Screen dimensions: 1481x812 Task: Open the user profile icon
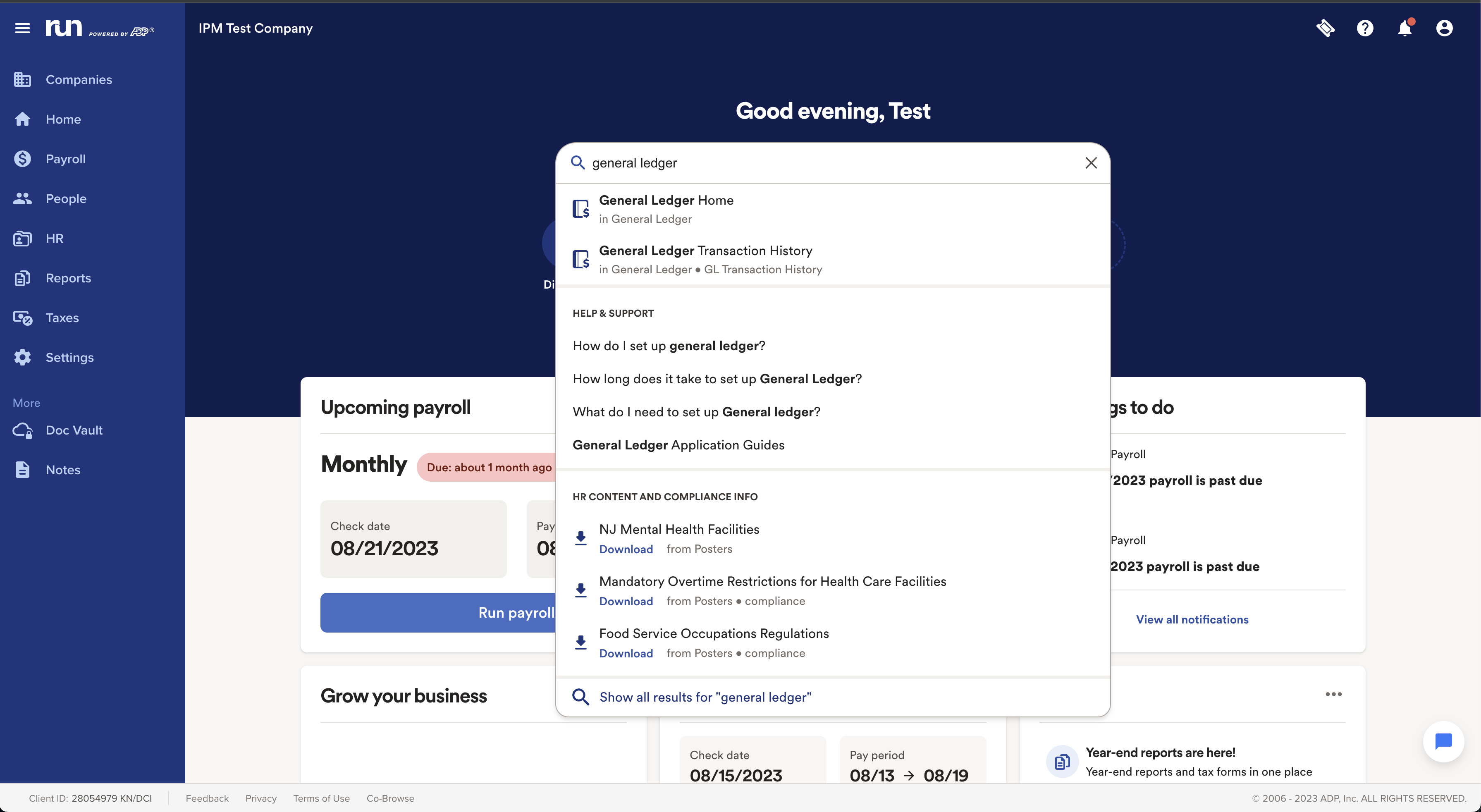click(1444, 28)
